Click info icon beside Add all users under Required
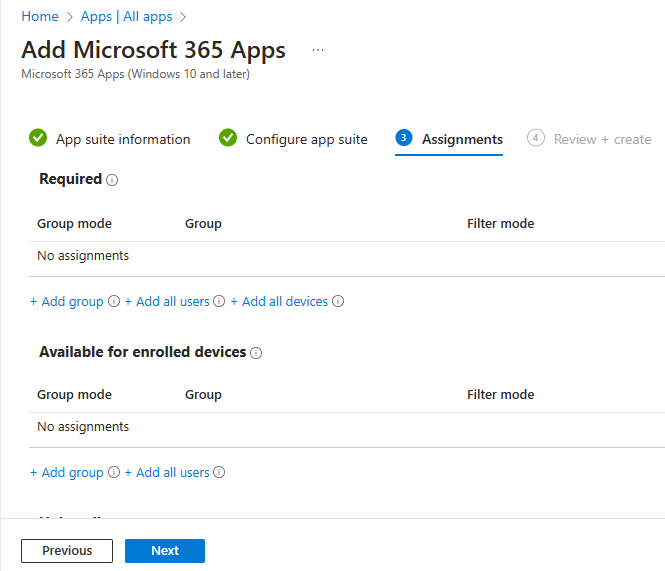665x571 pixels. point(220,302)
